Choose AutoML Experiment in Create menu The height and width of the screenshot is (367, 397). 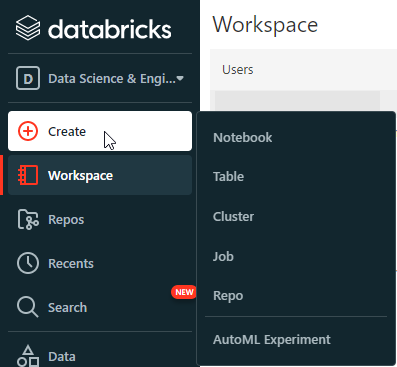272,339
